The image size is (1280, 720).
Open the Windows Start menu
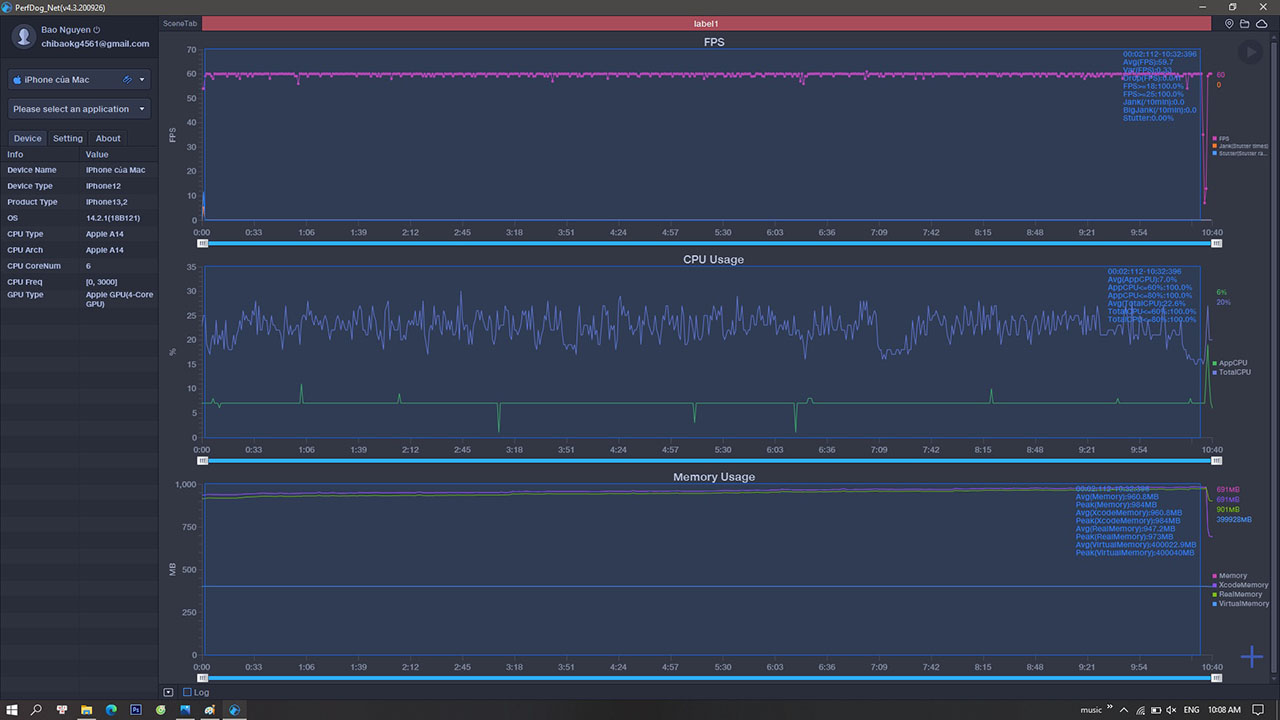[x=11, y=709]
